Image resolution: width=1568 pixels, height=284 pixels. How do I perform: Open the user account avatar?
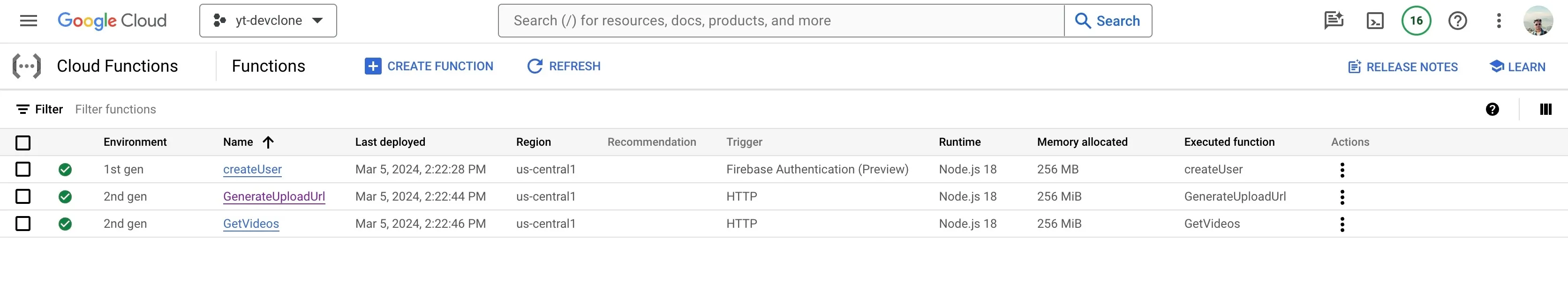pyautogui.click(x=1538, y=21)
